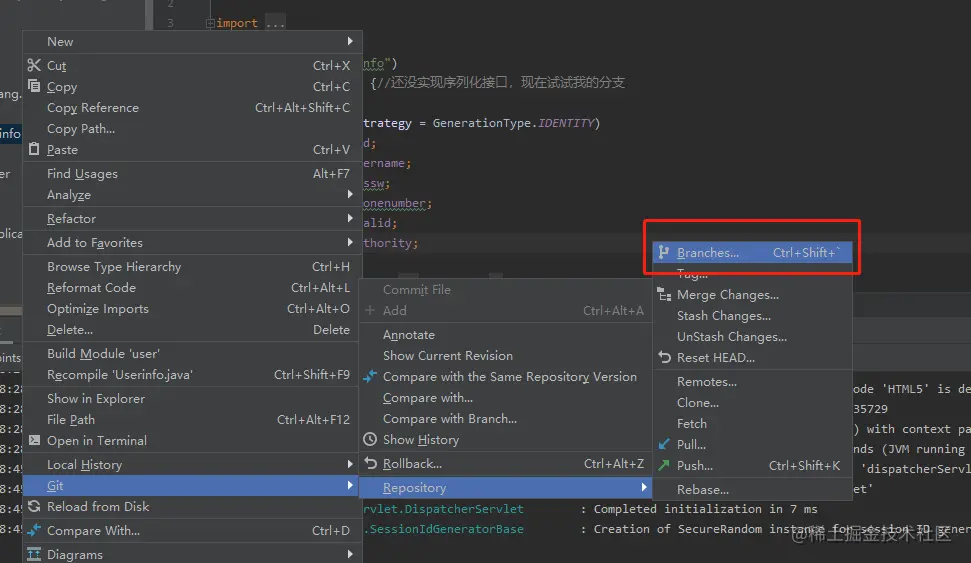Choose Copy Reference from context menu
The height and width of the screenshot is (563, 971).
[x=192, y=108]
